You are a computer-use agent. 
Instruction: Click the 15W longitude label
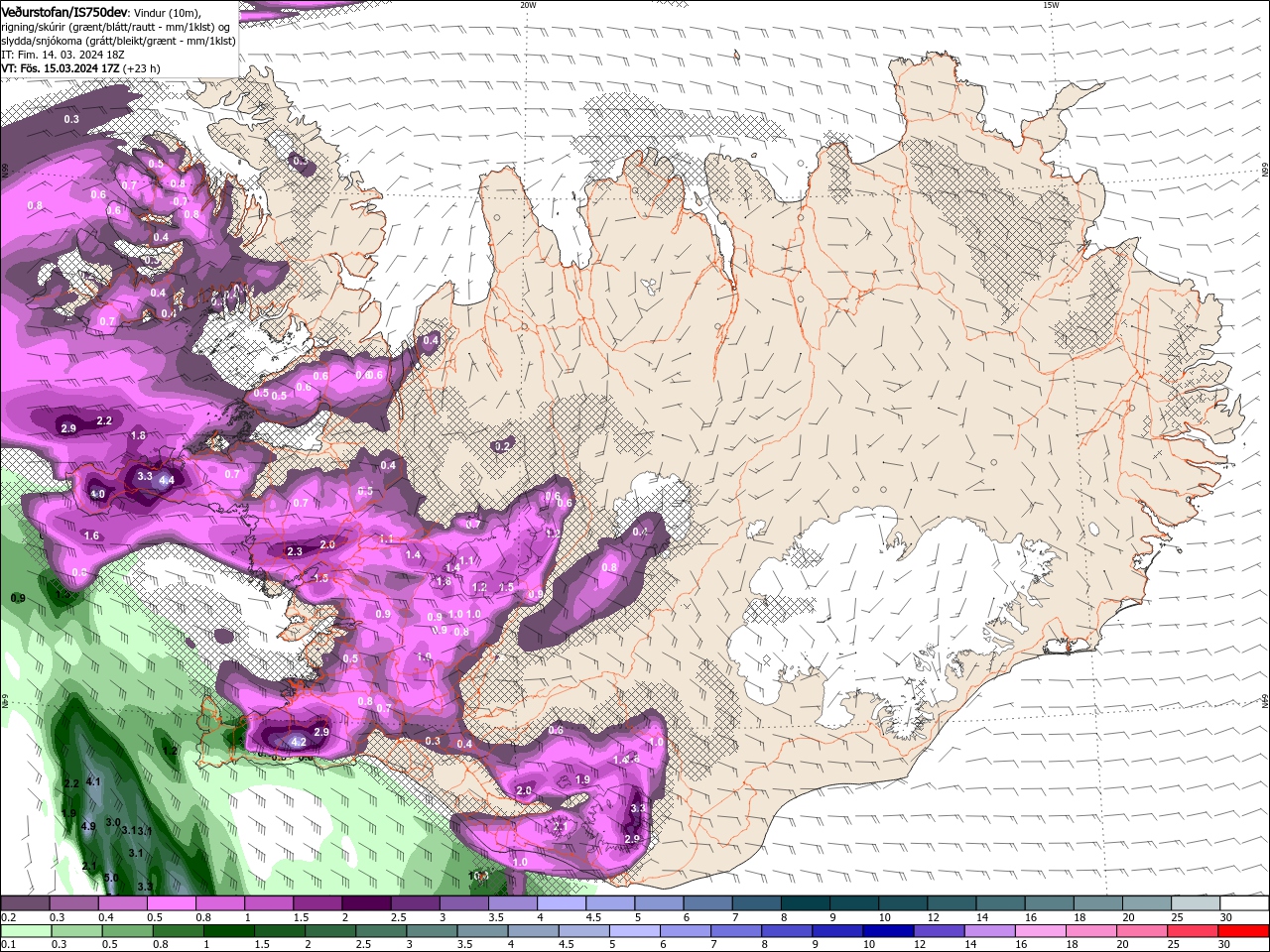tap(1051, 5)
